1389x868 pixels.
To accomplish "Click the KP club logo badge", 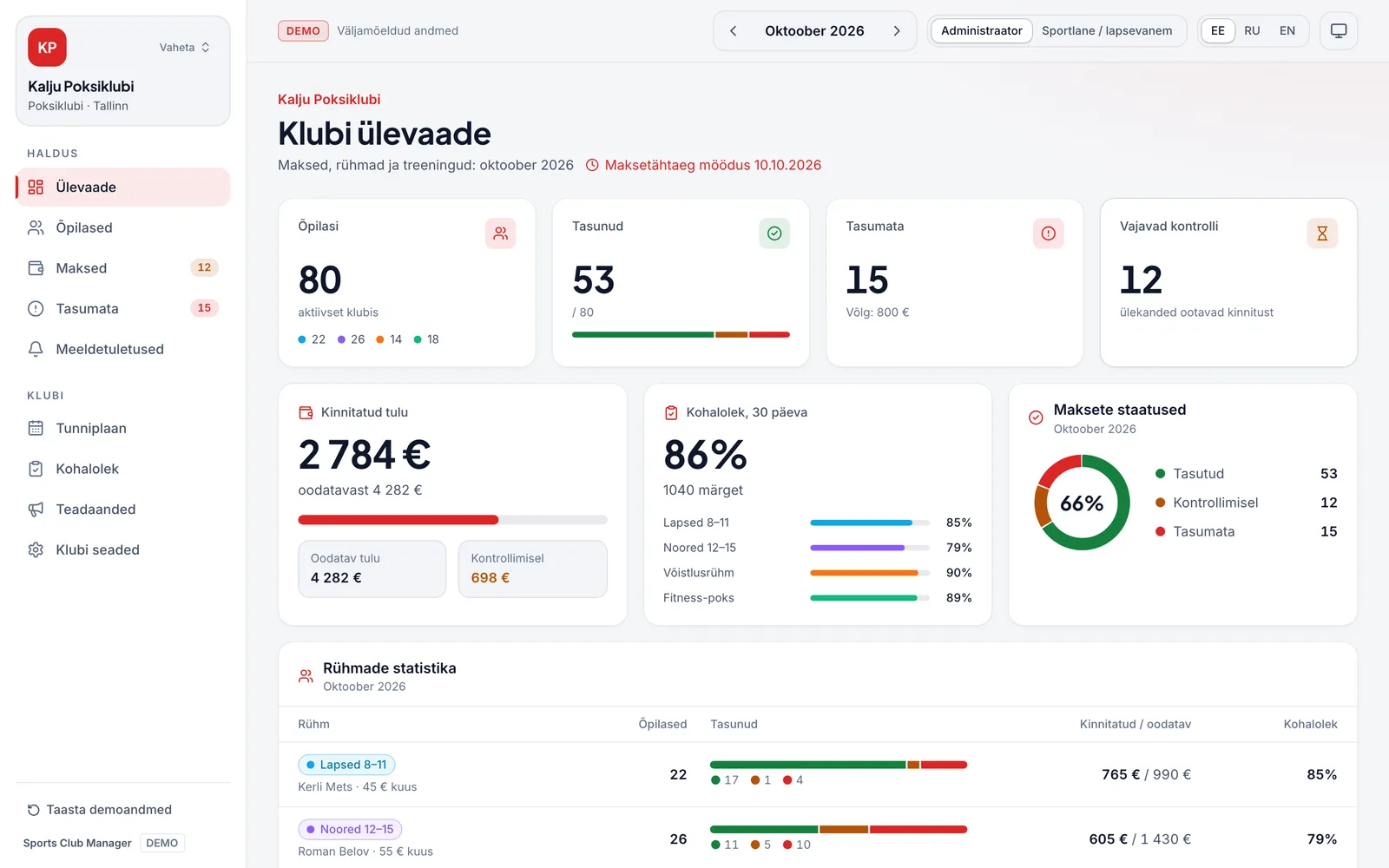I will click(x=47, y=48).
